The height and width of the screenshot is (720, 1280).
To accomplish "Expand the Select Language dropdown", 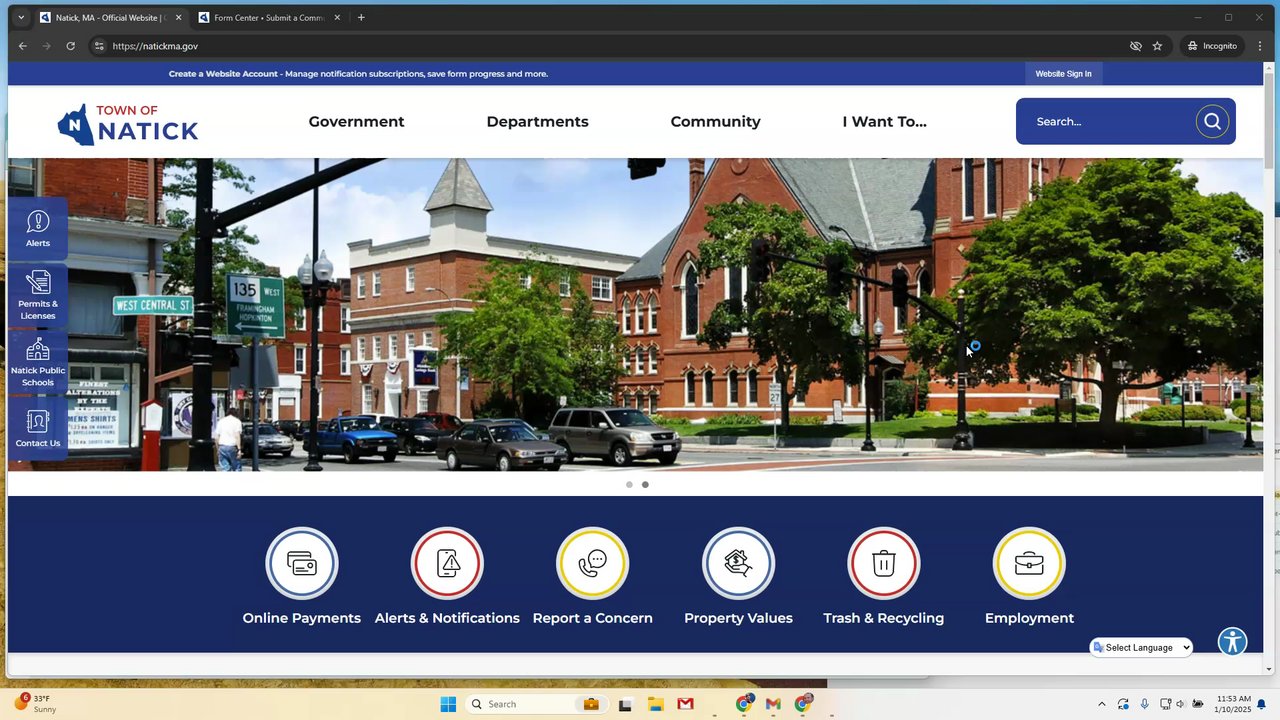I will pyautogui.click(x=1142, y=648).
